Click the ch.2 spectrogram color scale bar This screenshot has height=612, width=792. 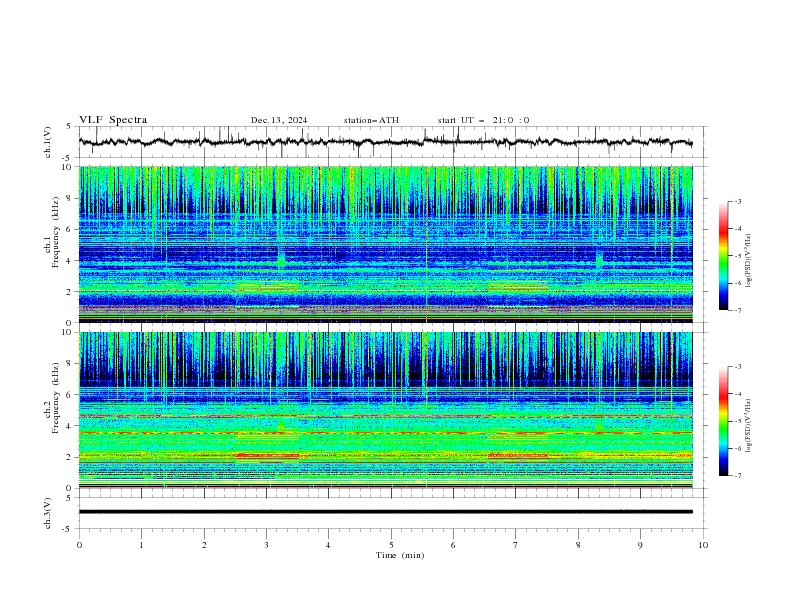(x=724, y=421)
